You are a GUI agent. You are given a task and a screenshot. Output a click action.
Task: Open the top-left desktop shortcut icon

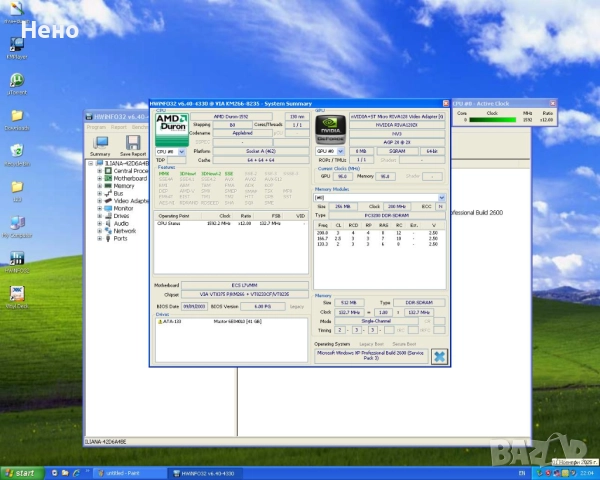tap(17, 13)
